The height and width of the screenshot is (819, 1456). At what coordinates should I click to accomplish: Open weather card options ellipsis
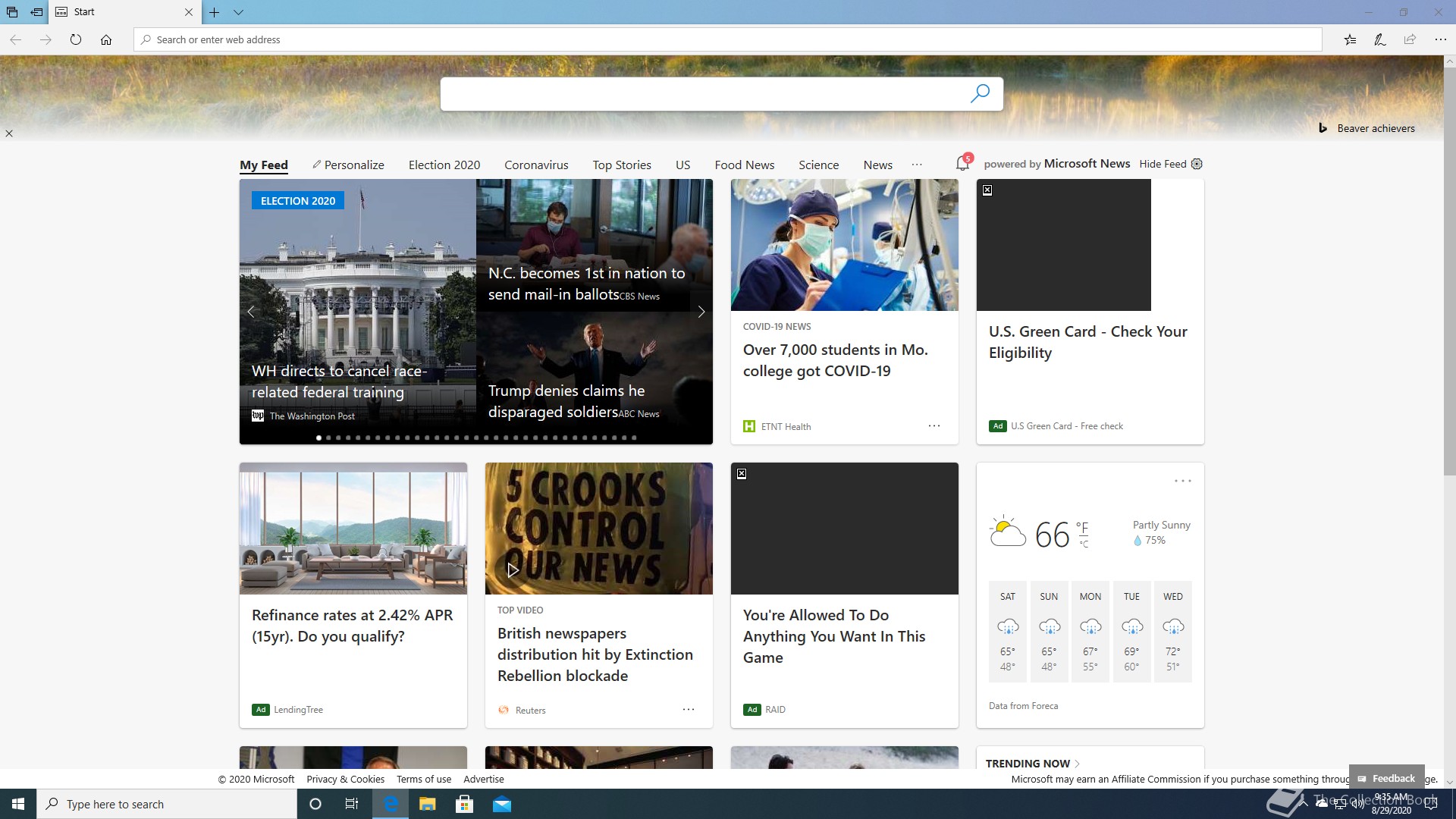coord(1183,481)
